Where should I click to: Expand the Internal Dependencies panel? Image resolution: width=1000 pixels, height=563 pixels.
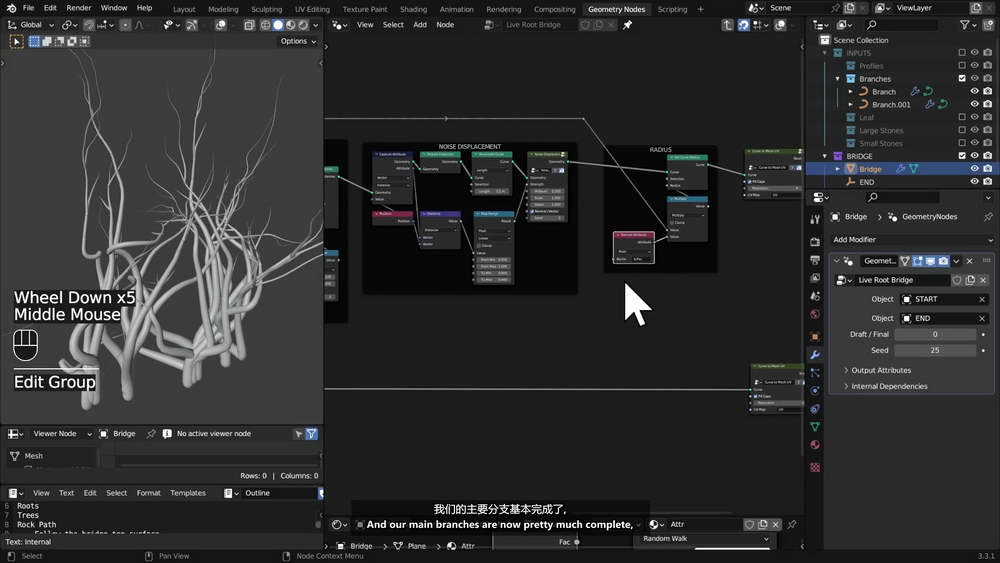(x=889, y=386)
